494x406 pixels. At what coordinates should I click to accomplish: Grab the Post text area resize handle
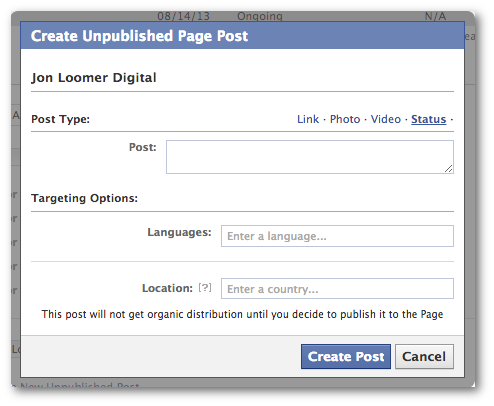(449, 169)
